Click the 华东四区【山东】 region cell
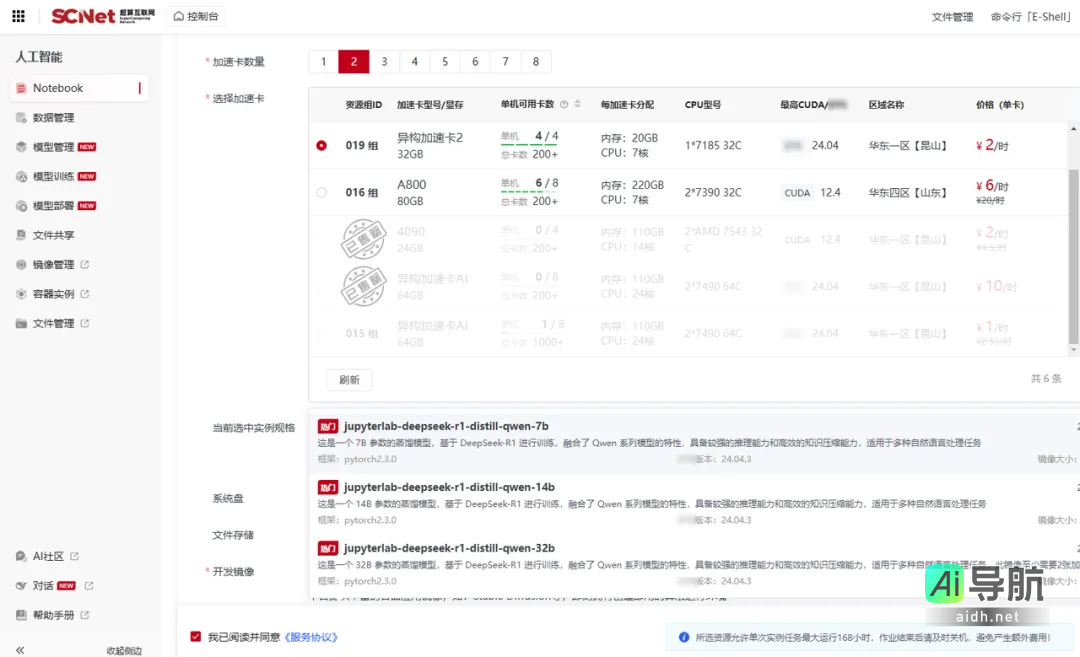 [x=907, y=192]
